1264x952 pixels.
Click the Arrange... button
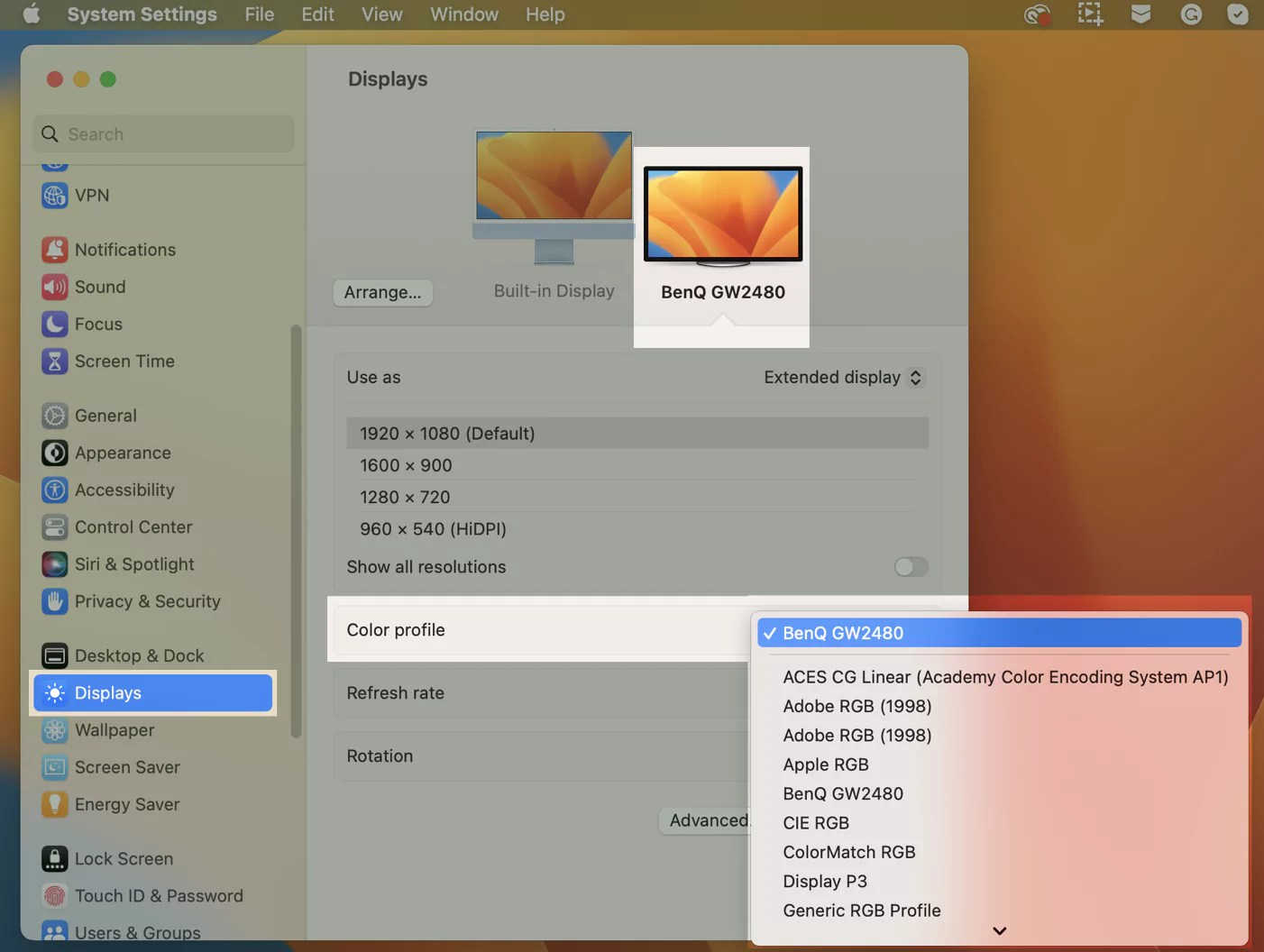click(382, 292)
